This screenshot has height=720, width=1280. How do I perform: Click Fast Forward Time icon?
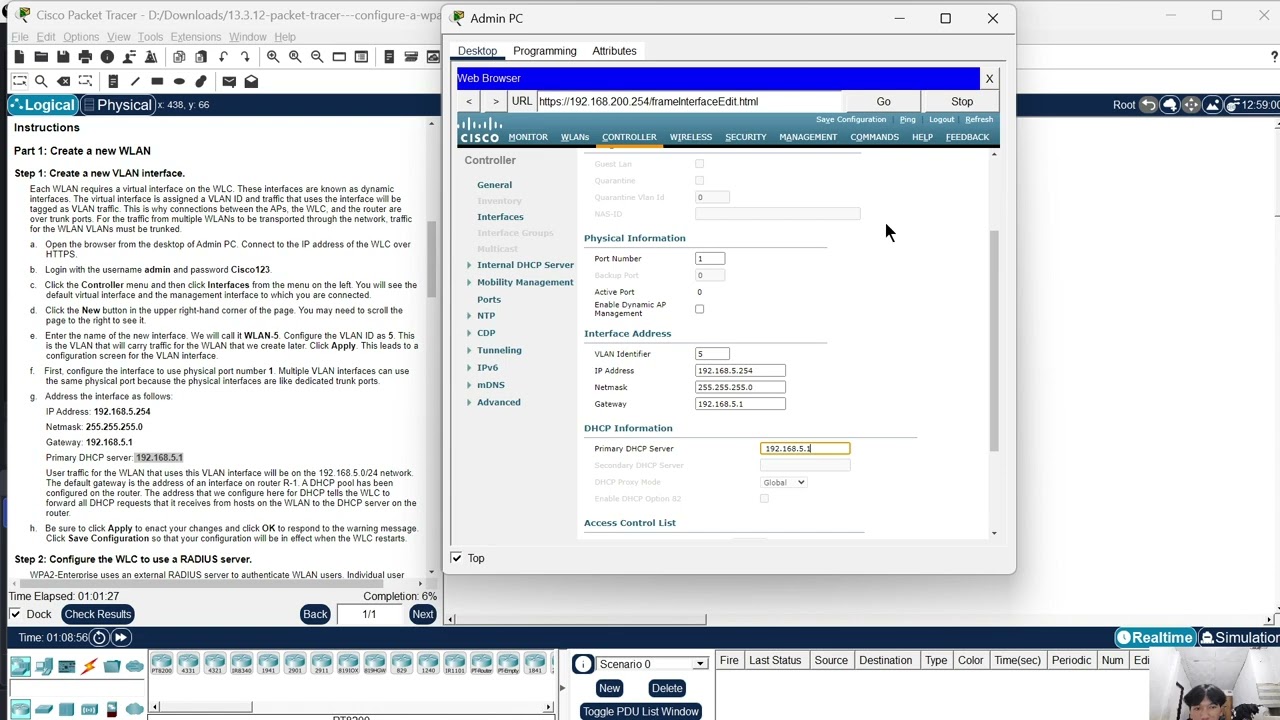[x=120, y=637]
